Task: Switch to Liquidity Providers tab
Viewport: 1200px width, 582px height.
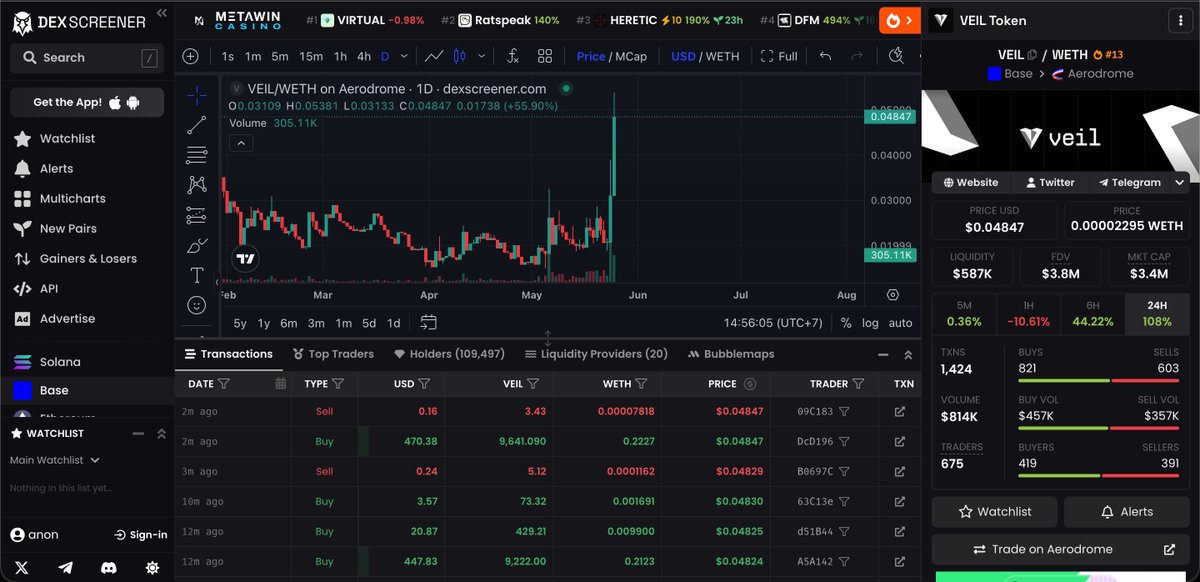Action: tap(596, 354)
